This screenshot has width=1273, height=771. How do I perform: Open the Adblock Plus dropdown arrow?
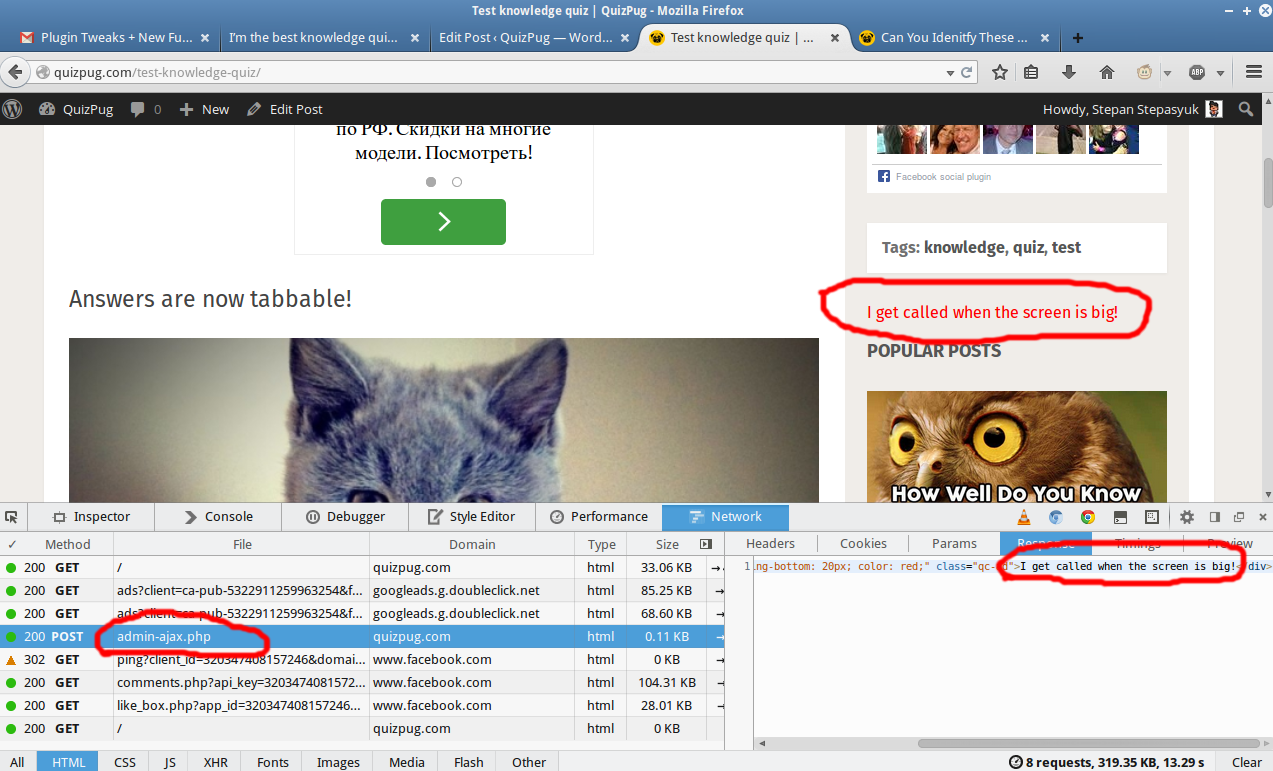(x=1221, y=73)
